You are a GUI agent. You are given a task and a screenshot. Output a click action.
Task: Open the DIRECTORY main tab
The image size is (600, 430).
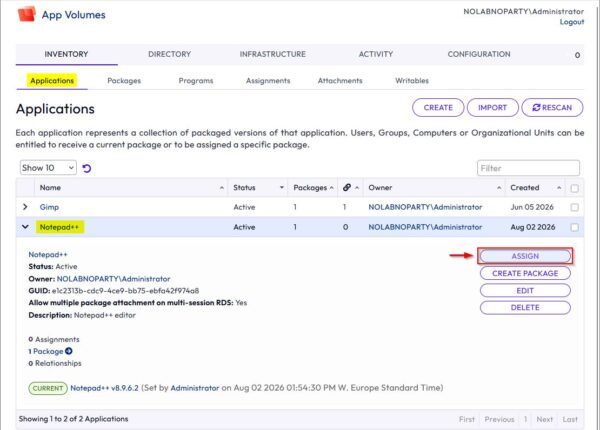click(x=170, y=54)
